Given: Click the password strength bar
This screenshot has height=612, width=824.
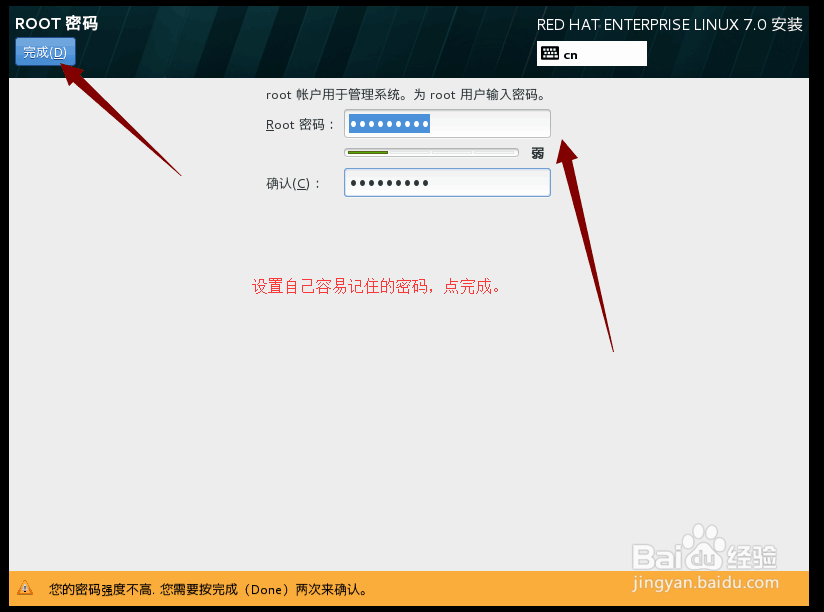Looking at the screenshot, I should pyautogui.click(x=431, y=152).
